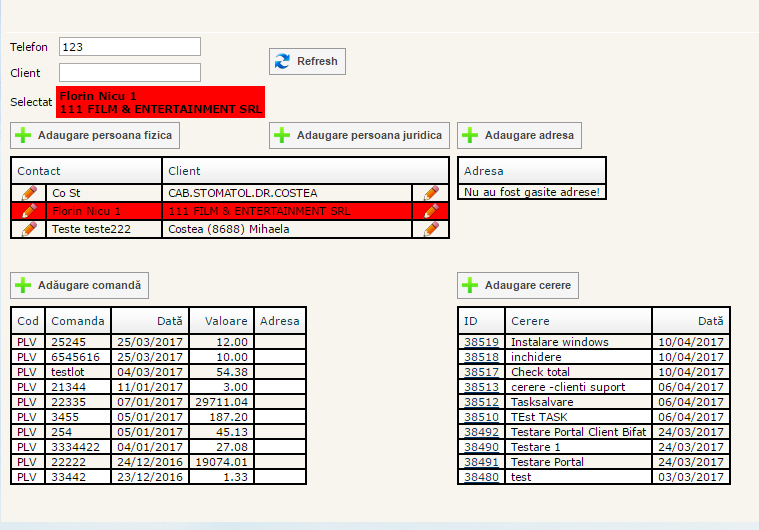
Task: Click Adaugare cerere button
Action: point(518,285)
